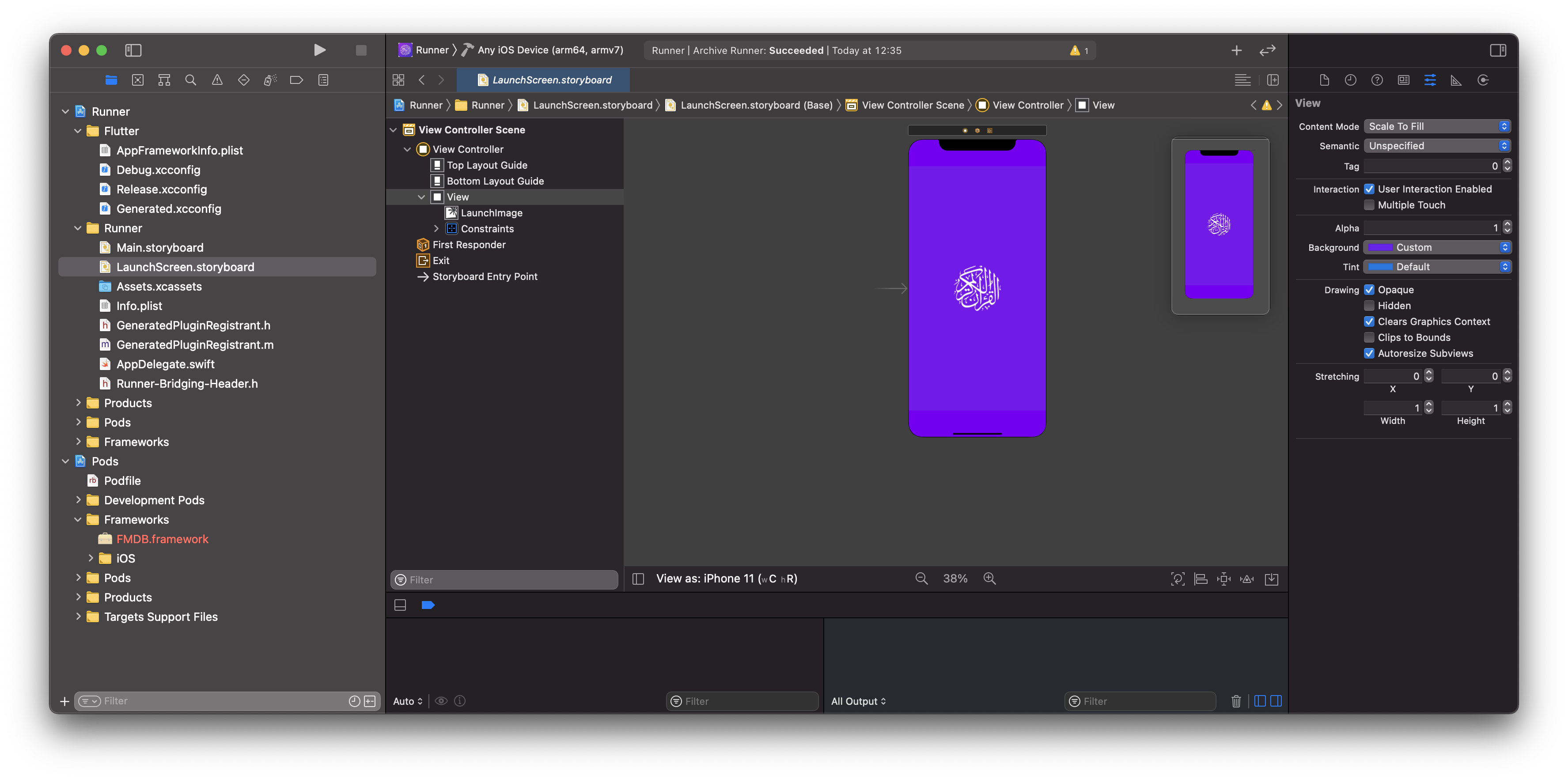
Task: Open the Content Mode dropdown
Action: pyautogui.click(x=1436, y=126)
